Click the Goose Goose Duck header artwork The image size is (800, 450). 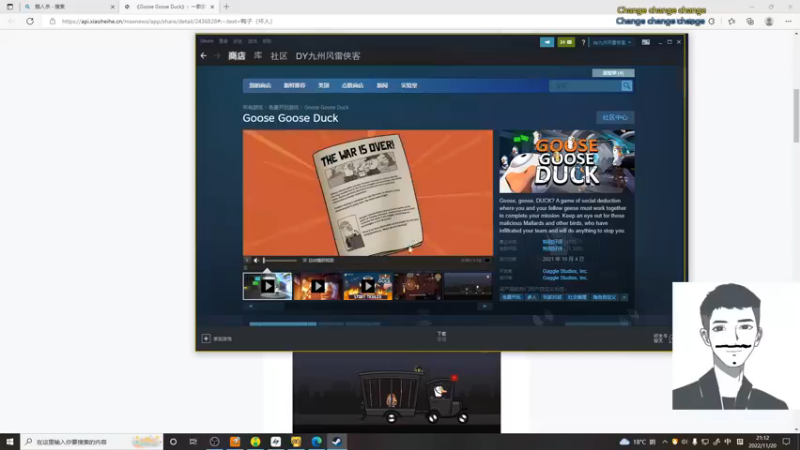tap(567, 161)
